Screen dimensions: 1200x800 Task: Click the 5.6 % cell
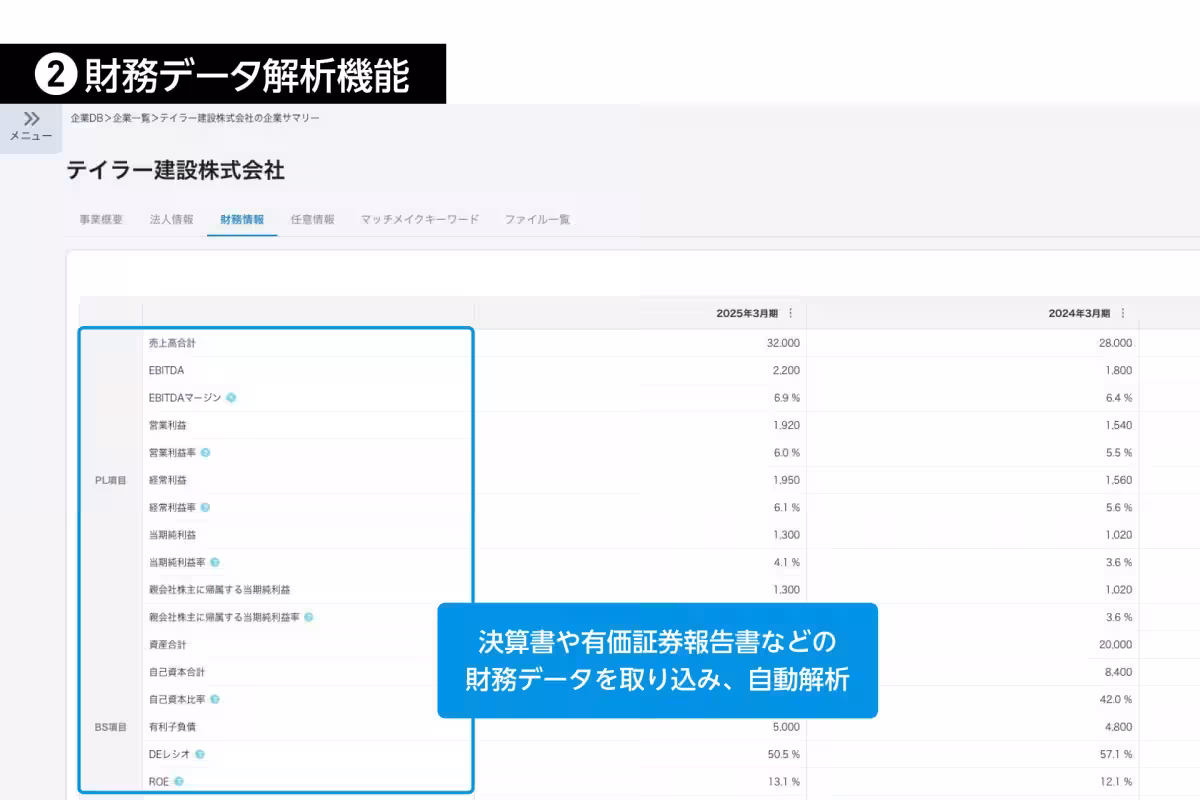1118,508
